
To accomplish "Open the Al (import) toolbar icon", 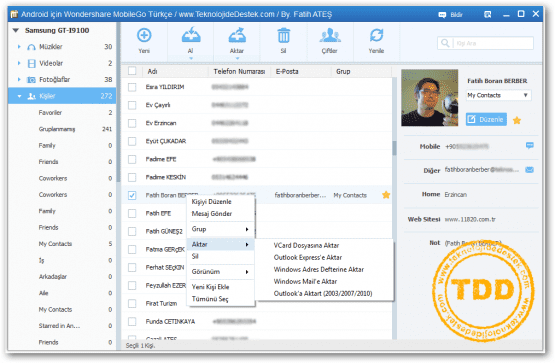I will pos(191,35).
